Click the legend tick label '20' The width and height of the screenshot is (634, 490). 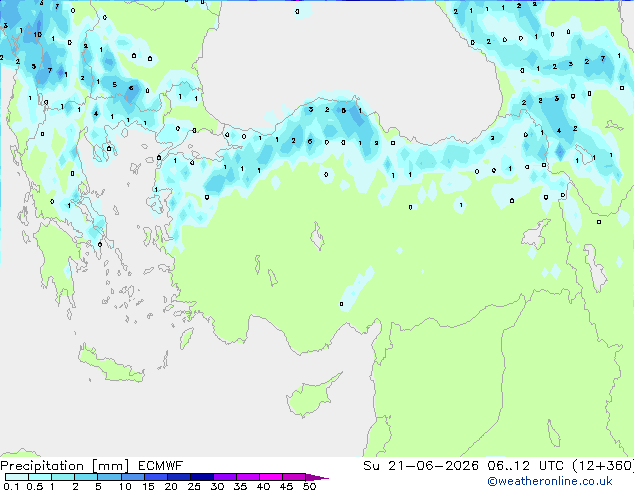click(x=171, y=486)
